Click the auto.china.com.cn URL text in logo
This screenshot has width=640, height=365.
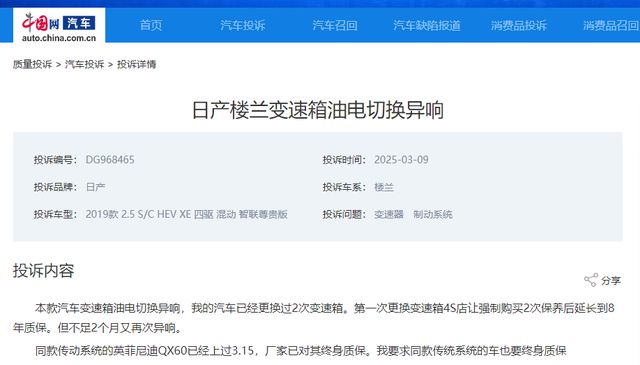click(59, 38)
